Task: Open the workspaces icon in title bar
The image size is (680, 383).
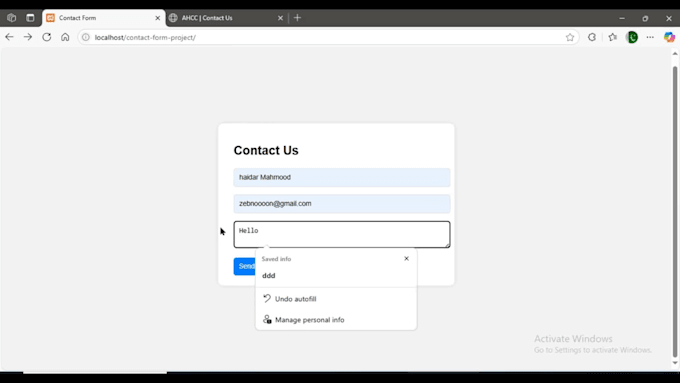Action: coord(12,18)
